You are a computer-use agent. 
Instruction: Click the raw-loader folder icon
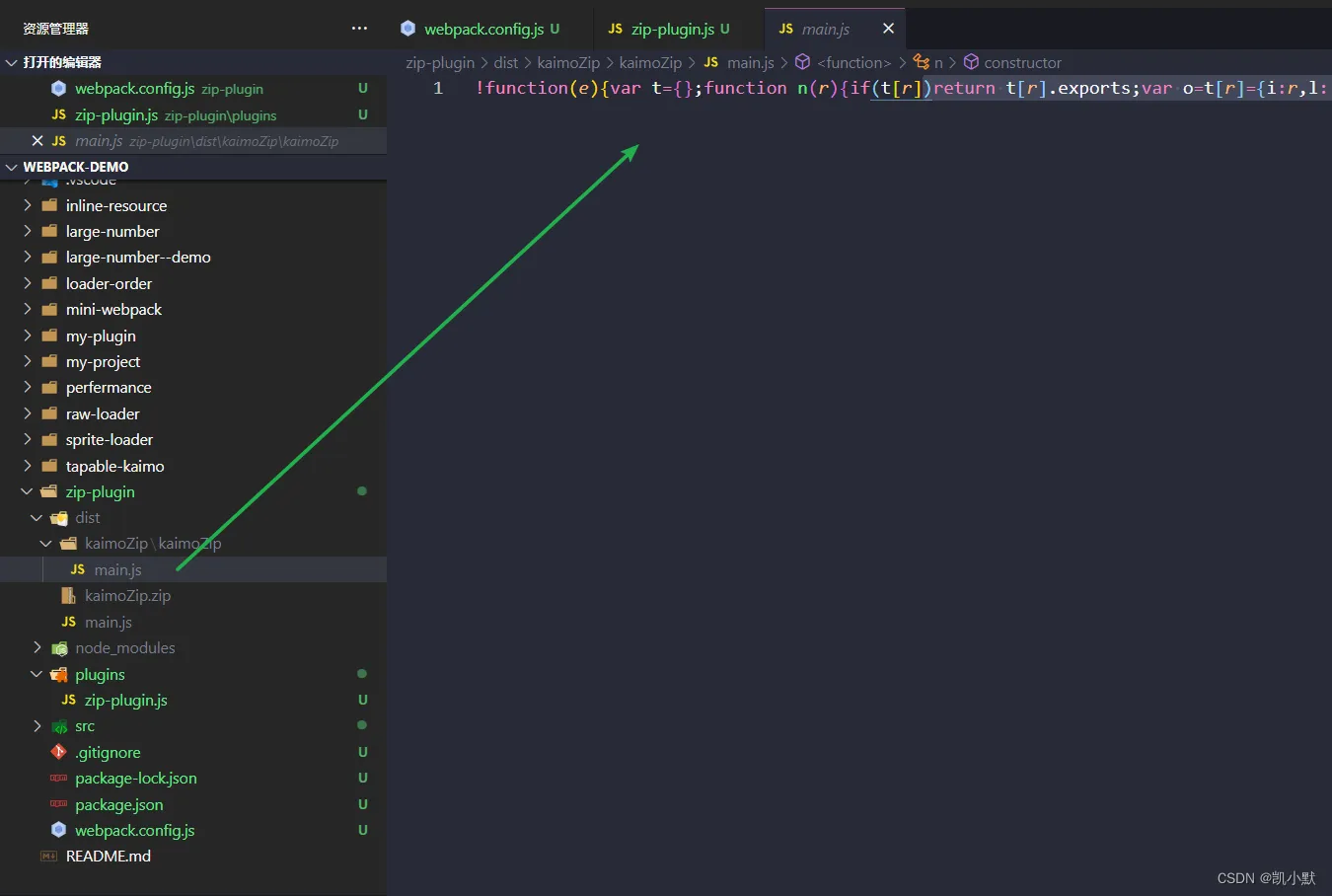[x=49, y=413]
